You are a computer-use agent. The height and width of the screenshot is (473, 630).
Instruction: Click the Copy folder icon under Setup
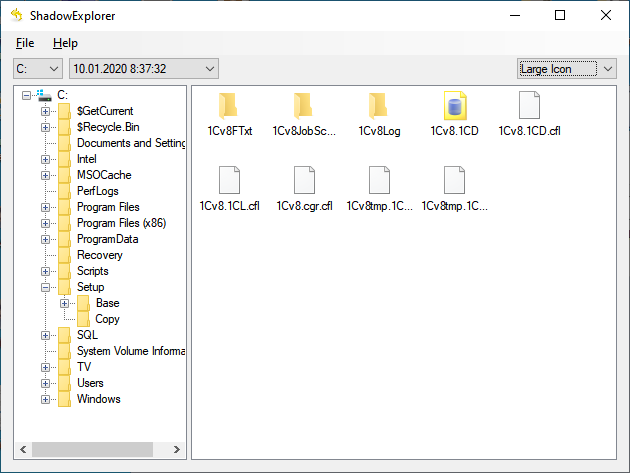pos(84,319)
